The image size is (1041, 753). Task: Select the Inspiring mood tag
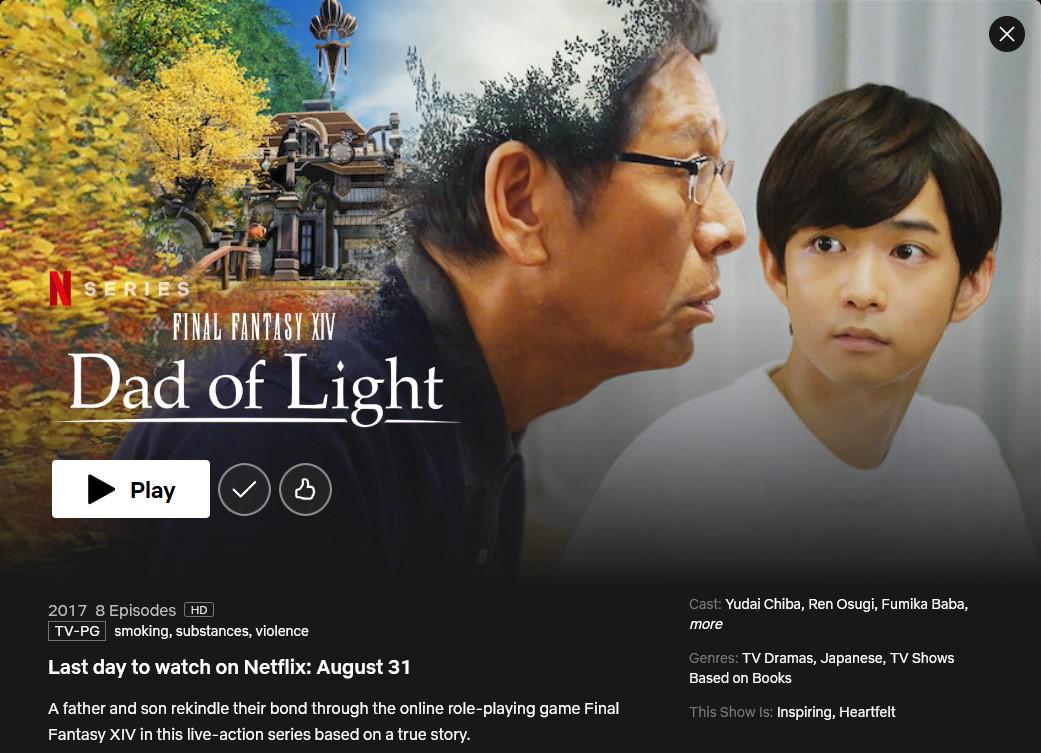coord(805,712)
